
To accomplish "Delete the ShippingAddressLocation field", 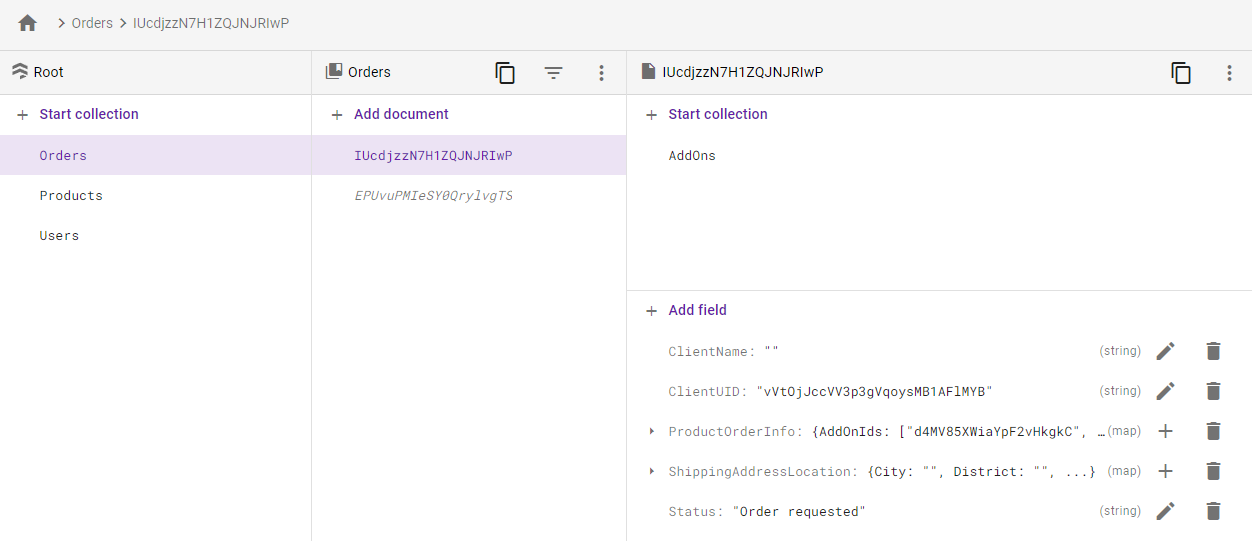I will point(1213,471).
